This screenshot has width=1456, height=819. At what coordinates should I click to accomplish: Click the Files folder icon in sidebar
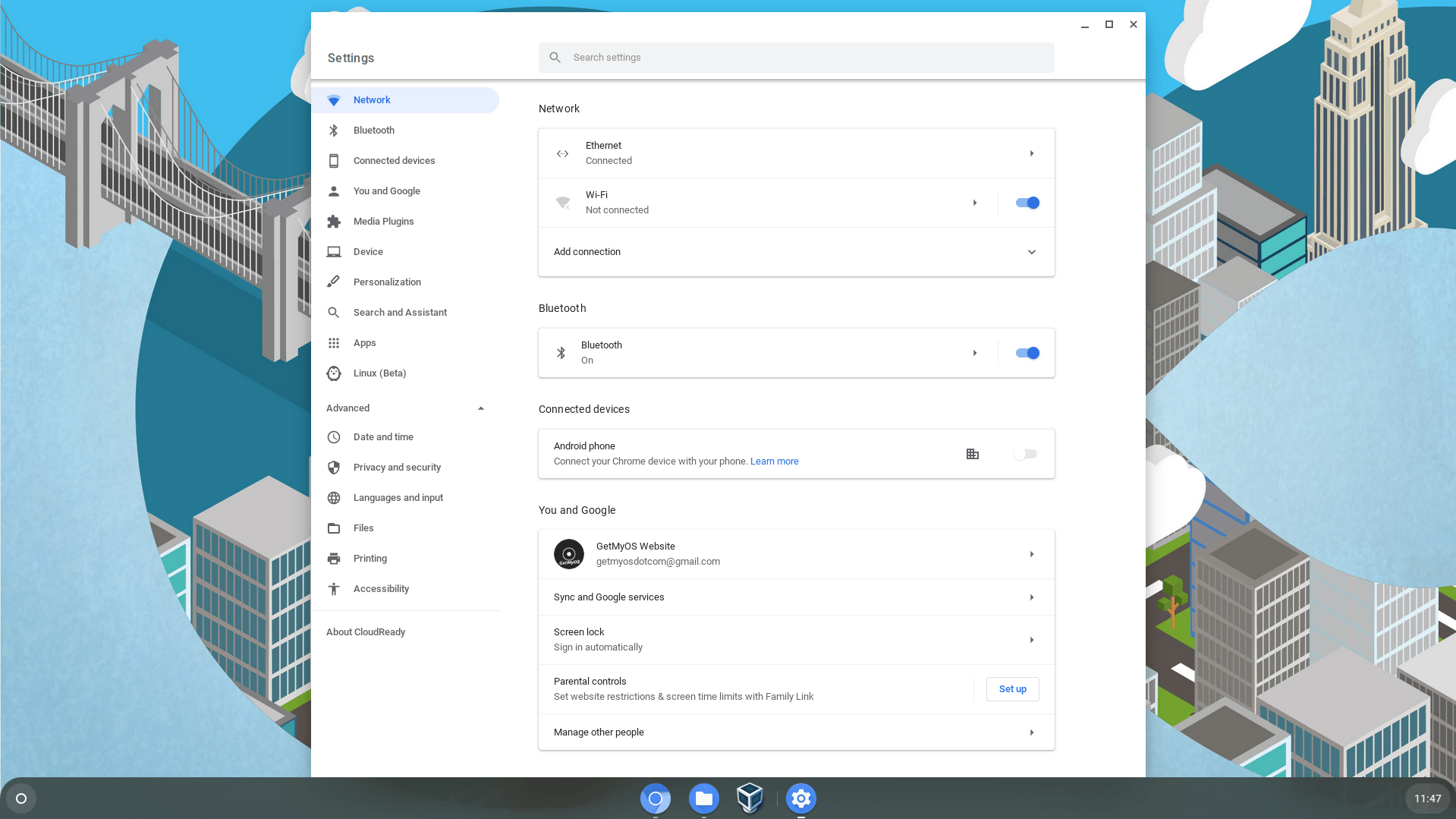334,528
